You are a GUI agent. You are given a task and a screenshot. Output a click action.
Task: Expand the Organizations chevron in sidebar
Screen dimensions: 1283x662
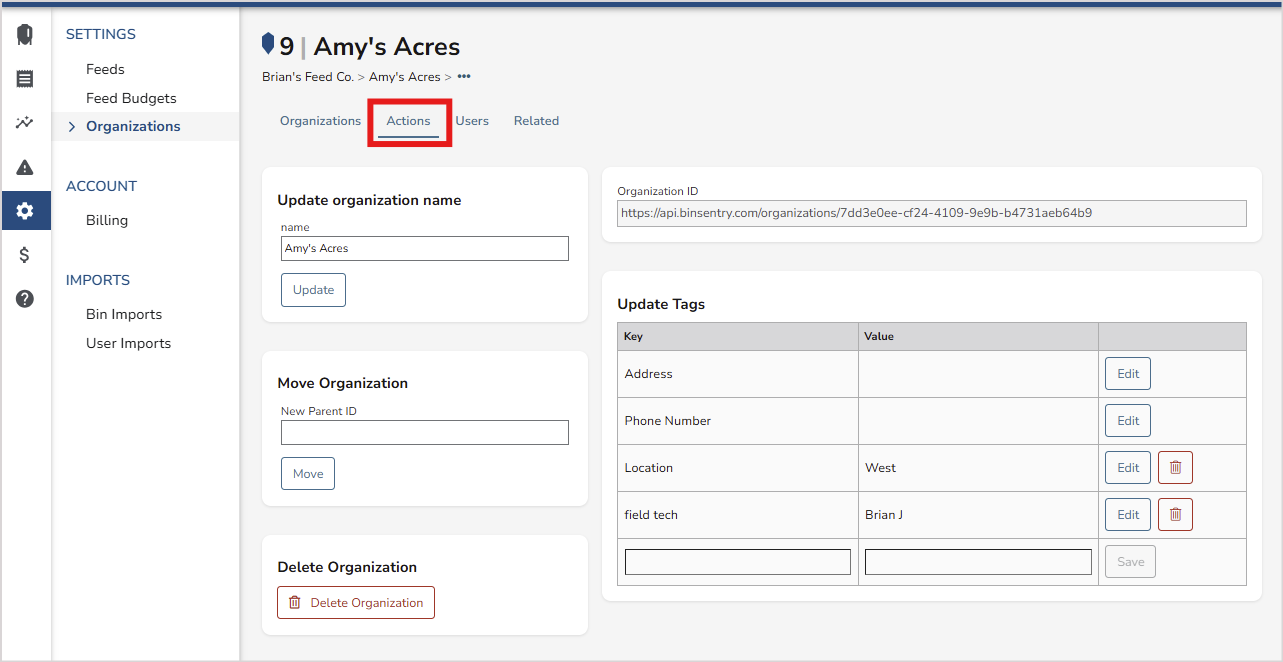click(71, 127)
